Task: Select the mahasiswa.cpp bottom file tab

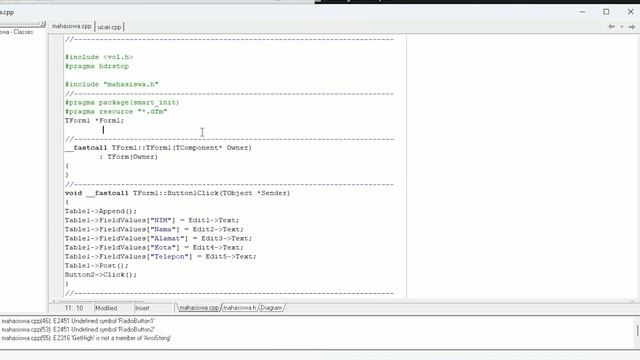Action: pos(199,308)
